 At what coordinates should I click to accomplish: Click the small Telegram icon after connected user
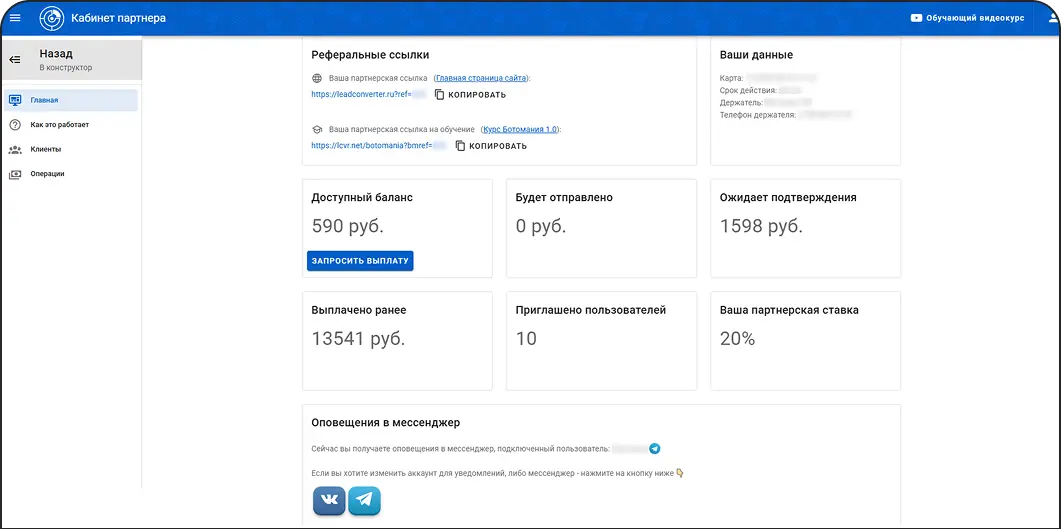pyautogui.click(x=654, y=448)
